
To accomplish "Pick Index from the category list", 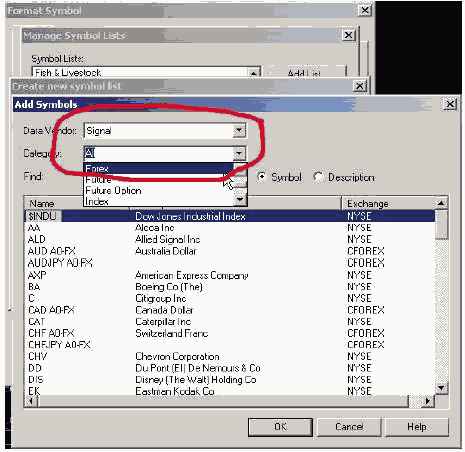I will pyautogui.click(x=97, y=201).
